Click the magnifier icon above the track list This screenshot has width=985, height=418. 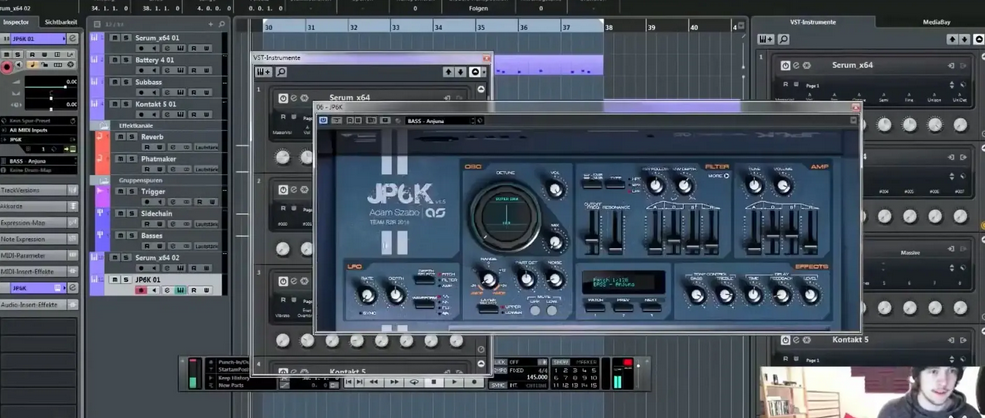pos(221,24)
